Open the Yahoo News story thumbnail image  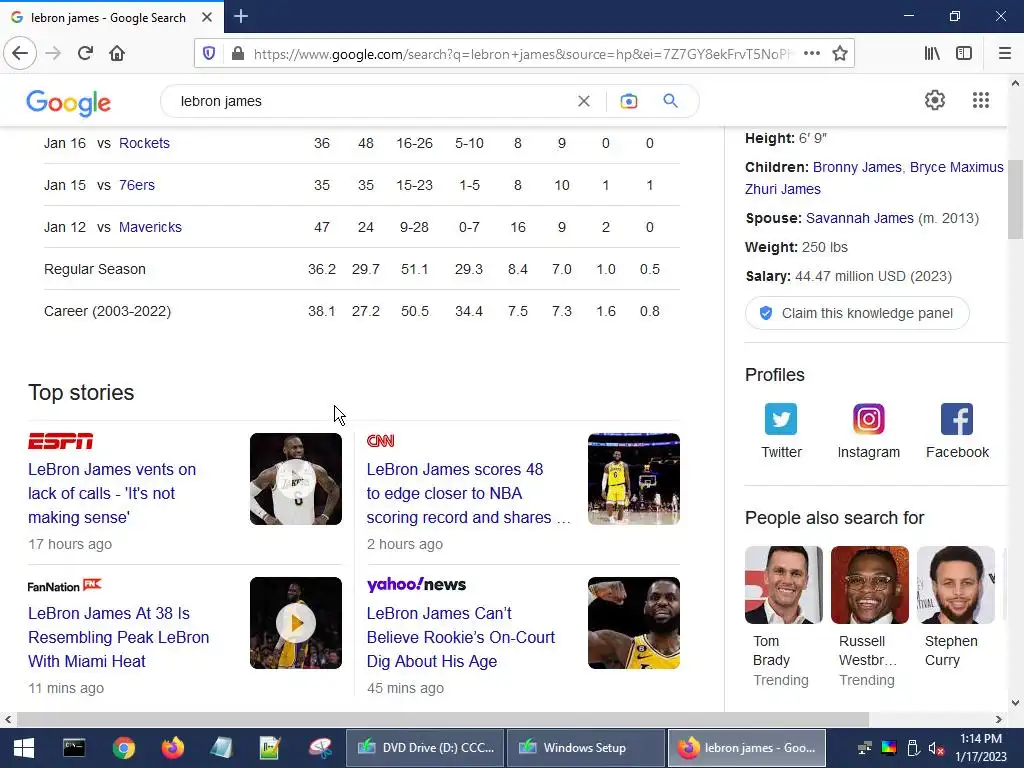click(x=633, y=623)
